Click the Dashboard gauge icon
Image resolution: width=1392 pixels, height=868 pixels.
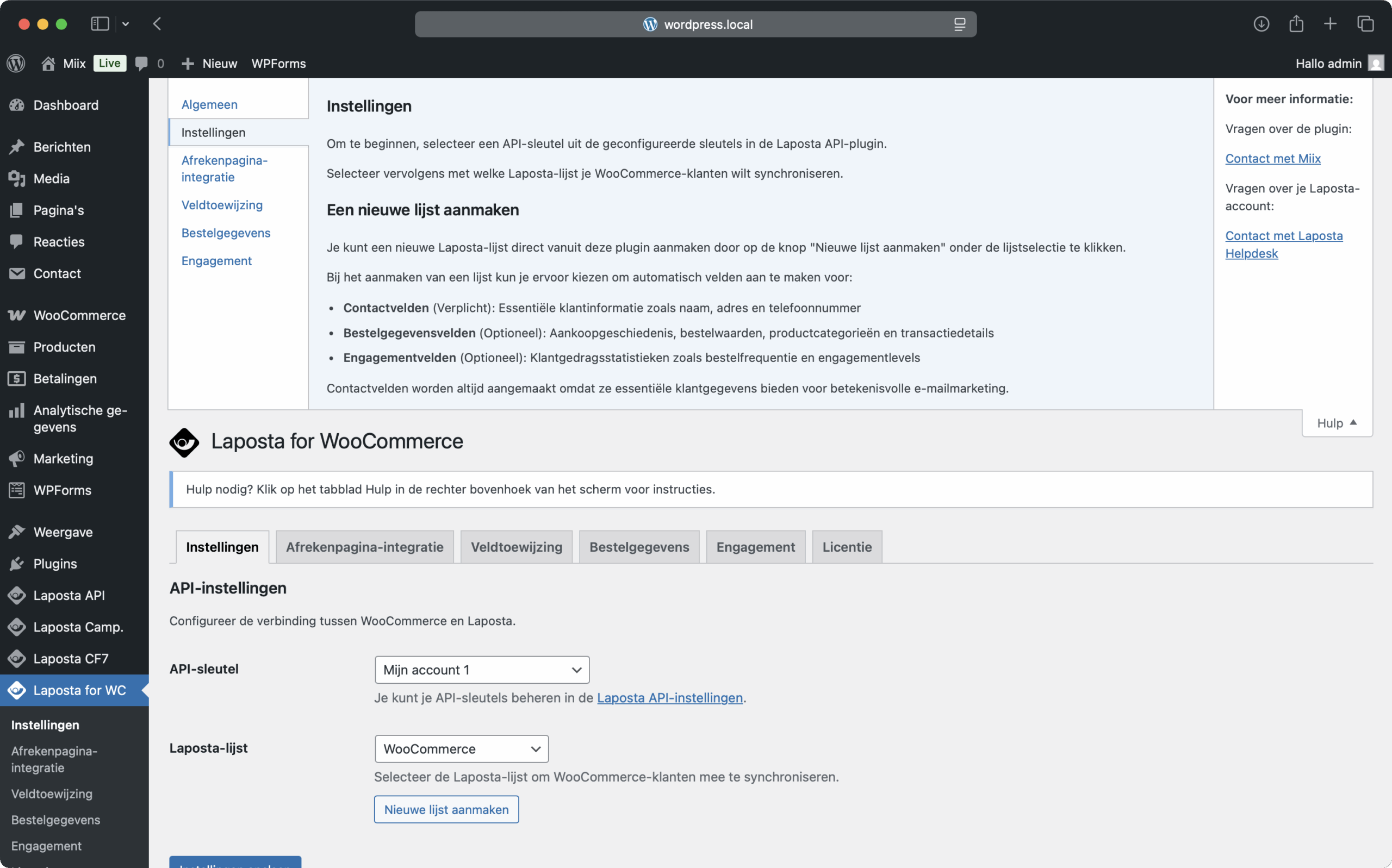[x=17, y=105]
